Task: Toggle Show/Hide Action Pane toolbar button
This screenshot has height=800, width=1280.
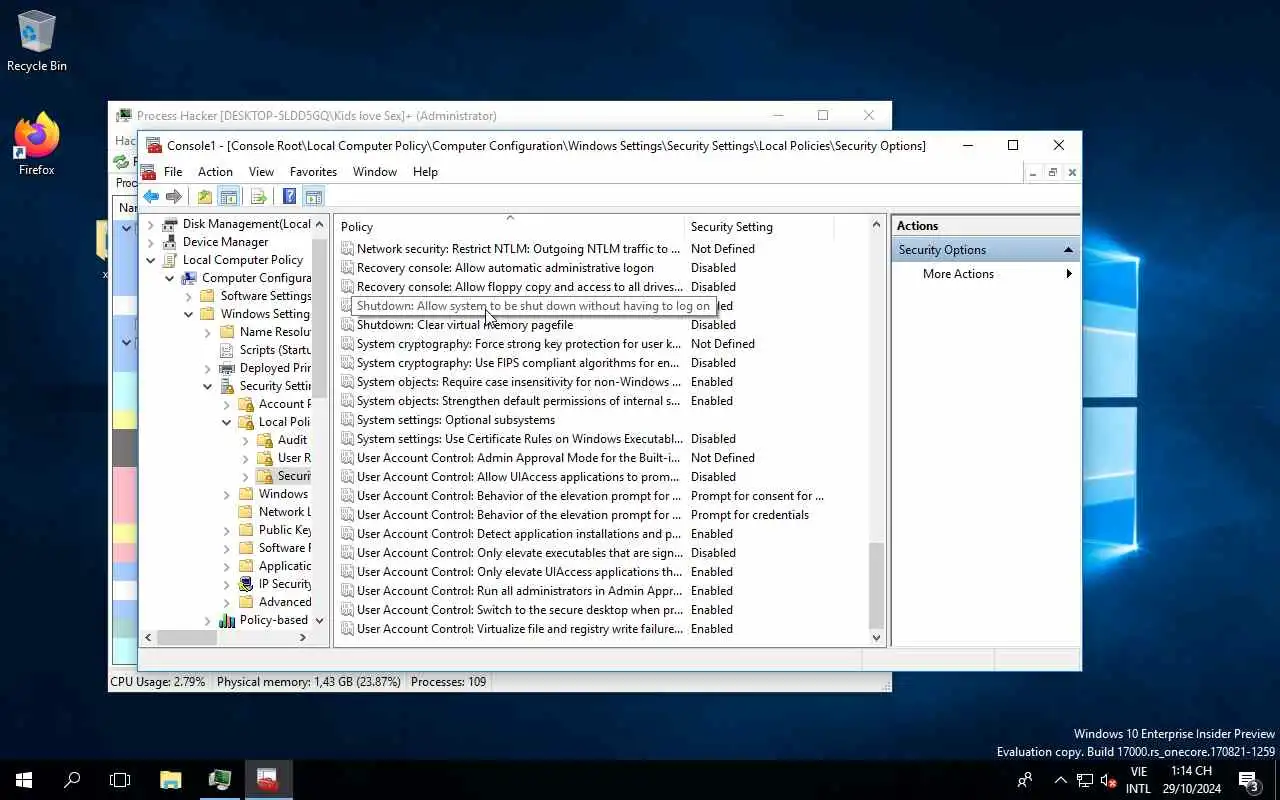Action: coord(313,197)
